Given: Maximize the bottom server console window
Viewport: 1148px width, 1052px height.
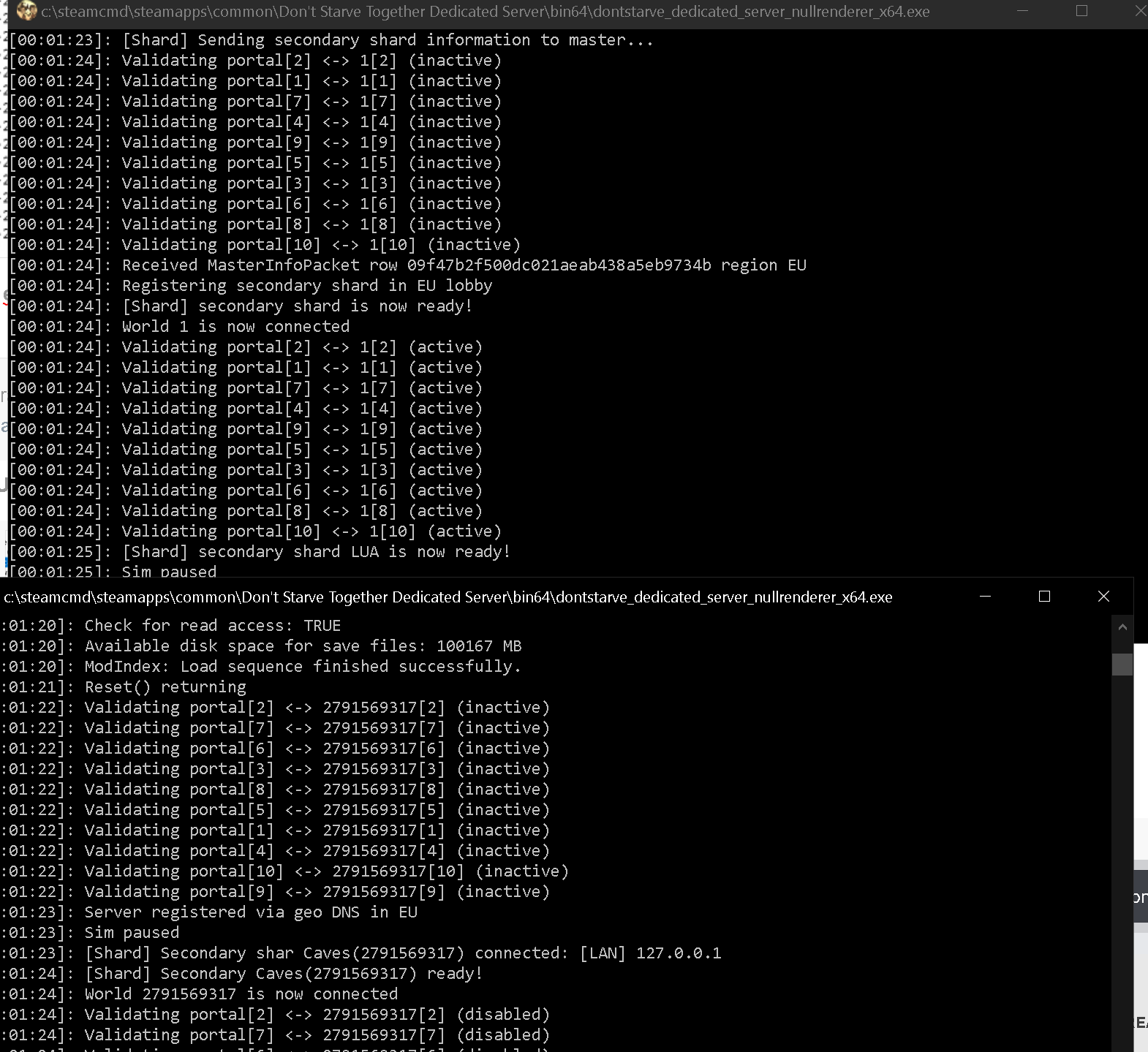Looking at the screenshot, I should click(1044, 597).
